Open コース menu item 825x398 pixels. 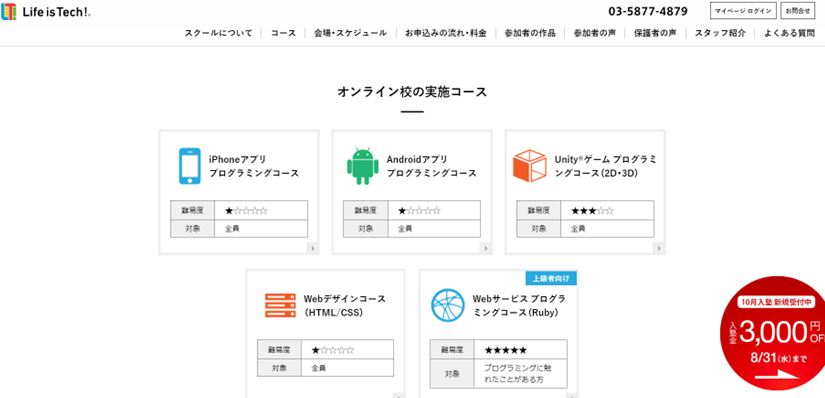coord(283,33)
